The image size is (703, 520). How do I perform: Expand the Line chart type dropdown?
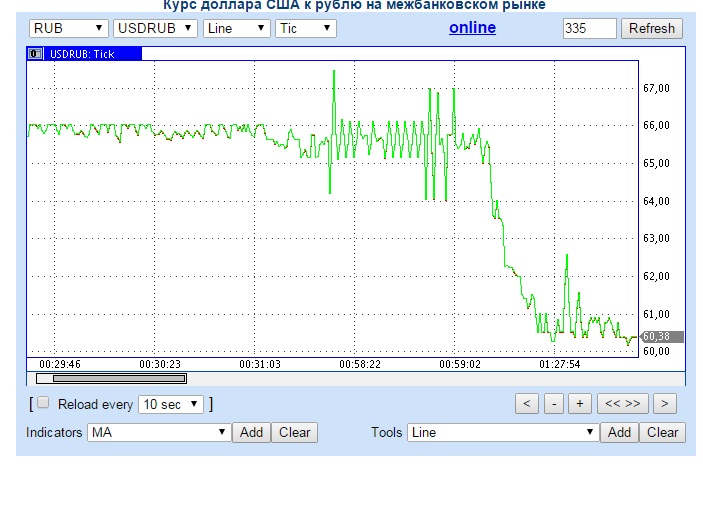pyautogui.click(x=236, y=28)
